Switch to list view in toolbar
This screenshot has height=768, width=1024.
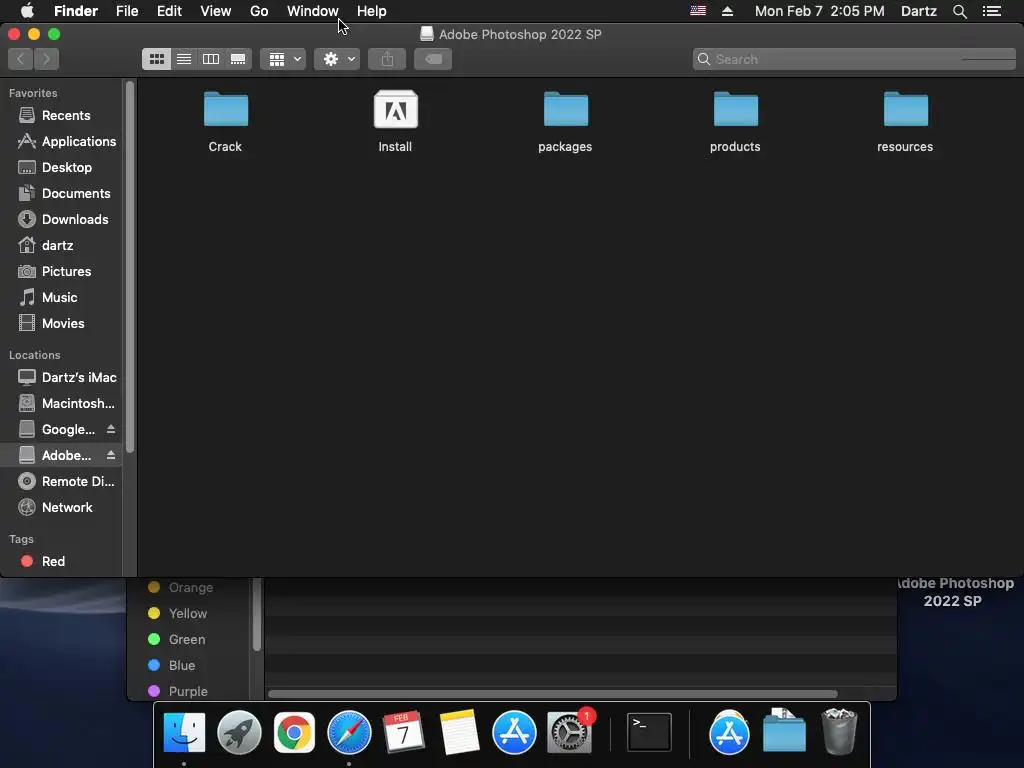(184, 59)
